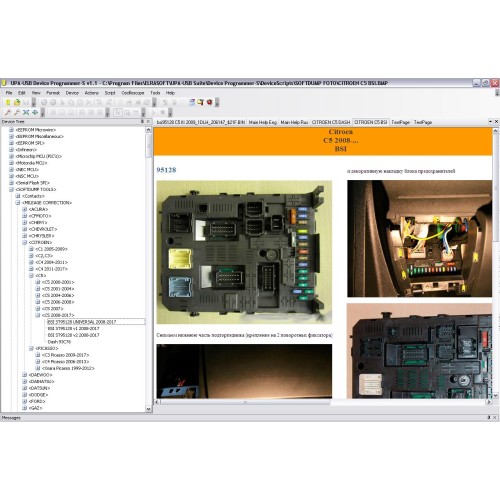500x500 pixels.
Task: Expand the EEPROM SPI tree node
Action: [x=11, y=143]
